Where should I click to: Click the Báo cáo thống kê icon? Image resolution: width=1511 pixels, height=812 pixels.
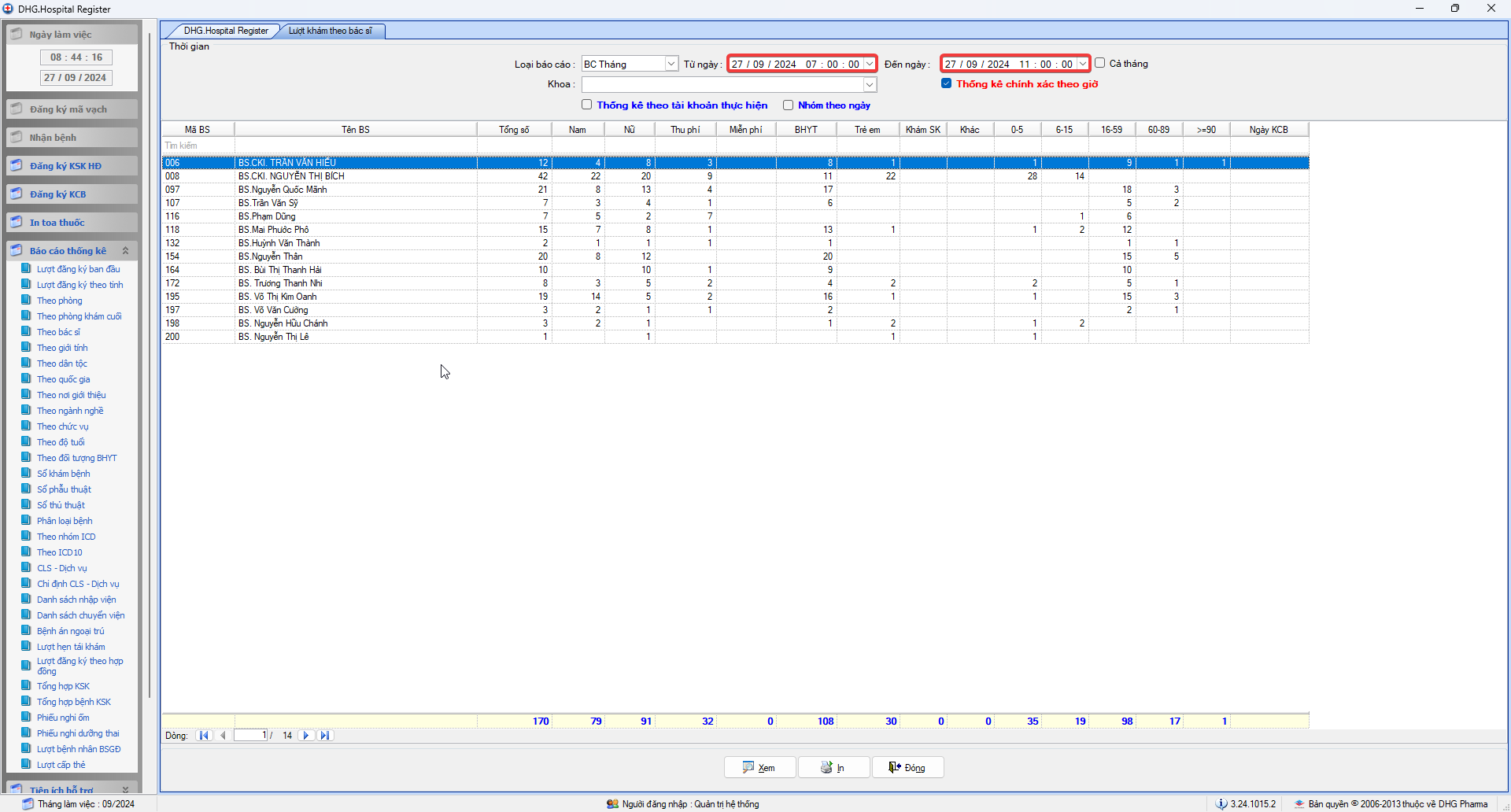click(17, 250)
